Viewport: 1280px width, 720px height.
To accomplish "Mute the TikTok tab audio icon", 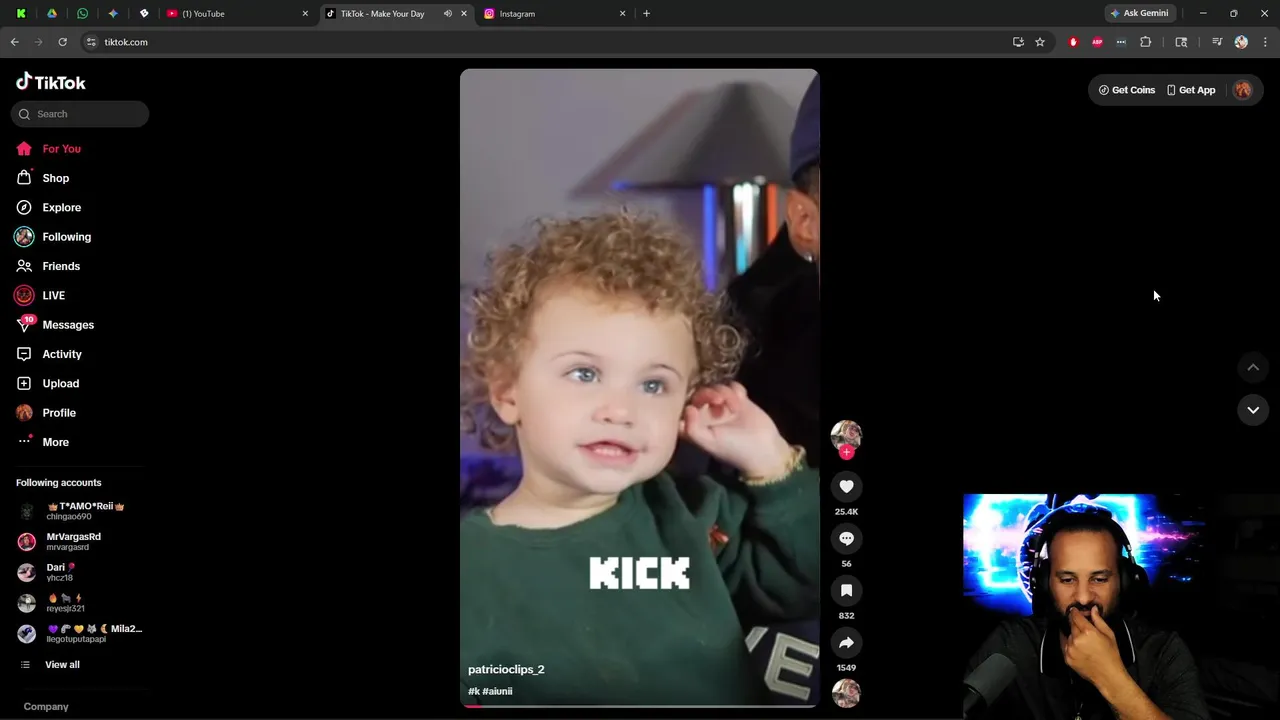I will click(x=448, y=14).
